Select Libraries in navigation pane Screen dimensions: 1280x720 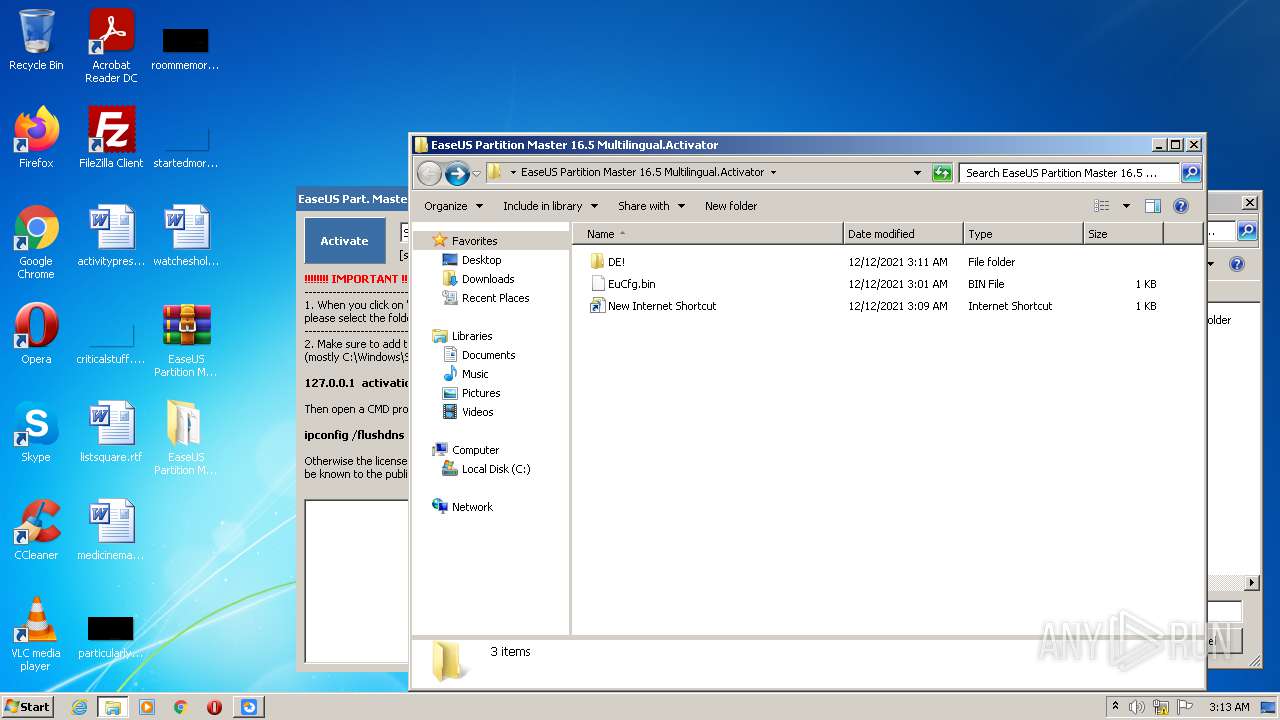(x=471, y=336)
